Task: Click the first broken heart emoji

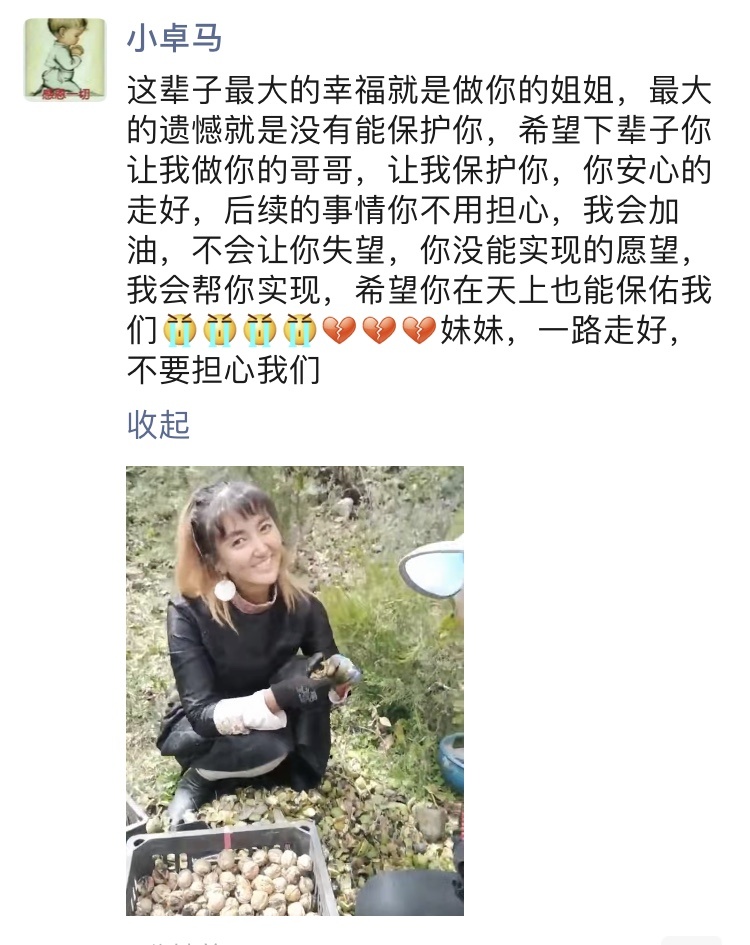Action: coord(339,330)
